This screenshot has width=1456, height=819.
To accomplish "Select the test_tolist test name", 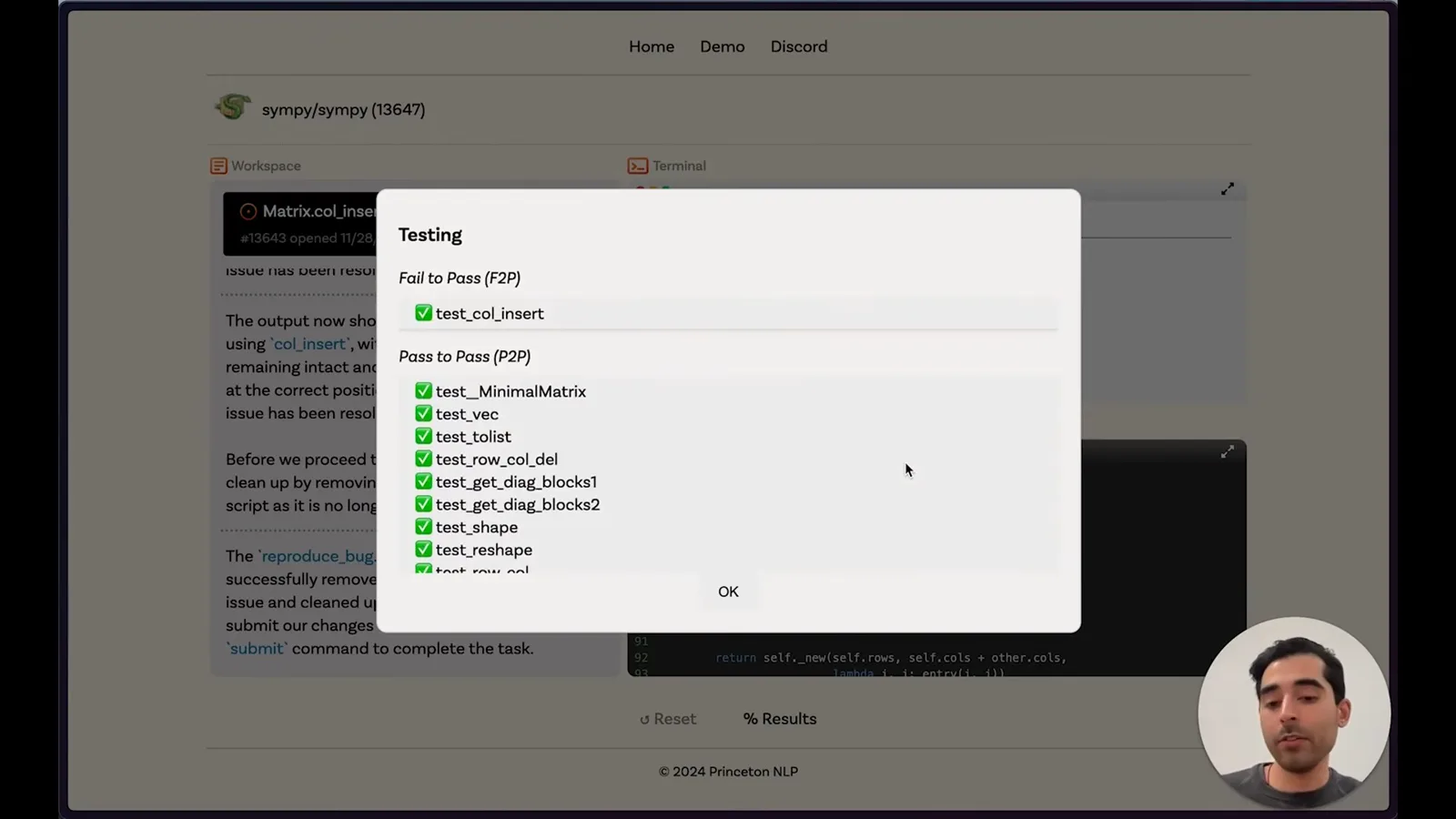I will pos(473,437).
